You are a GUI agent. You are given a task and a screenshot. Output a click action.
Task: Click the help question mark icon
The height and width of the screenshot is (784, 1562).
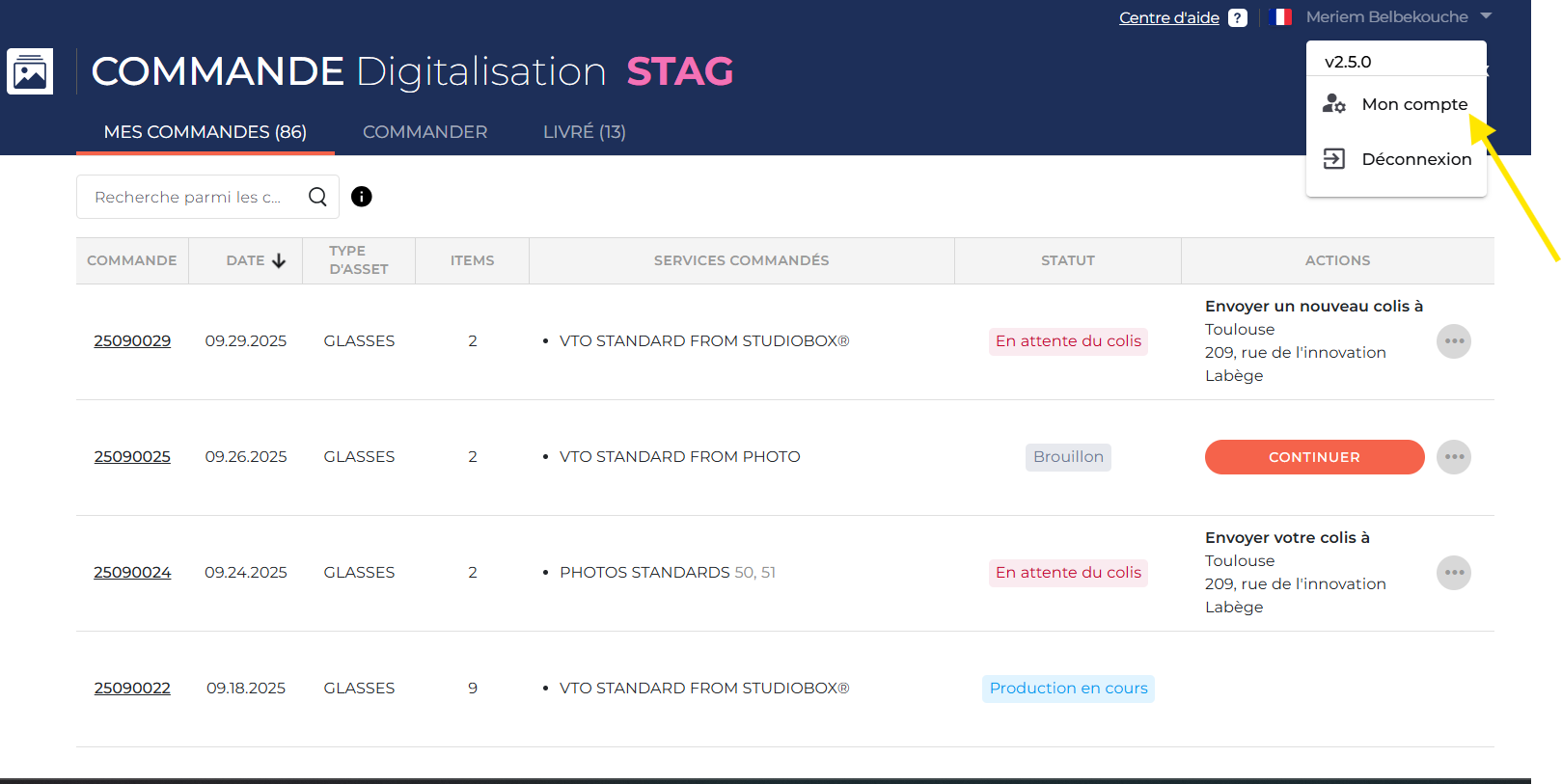pyautogui.click(x=1238, y=18)
